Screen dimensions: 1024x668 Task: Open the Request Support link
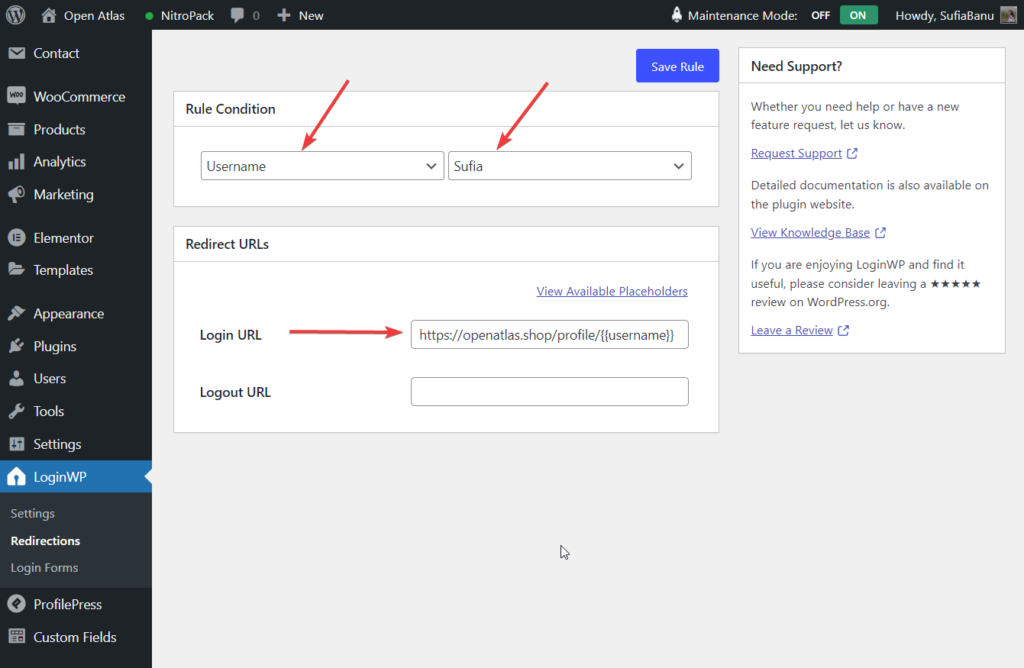tap(796, 153)
